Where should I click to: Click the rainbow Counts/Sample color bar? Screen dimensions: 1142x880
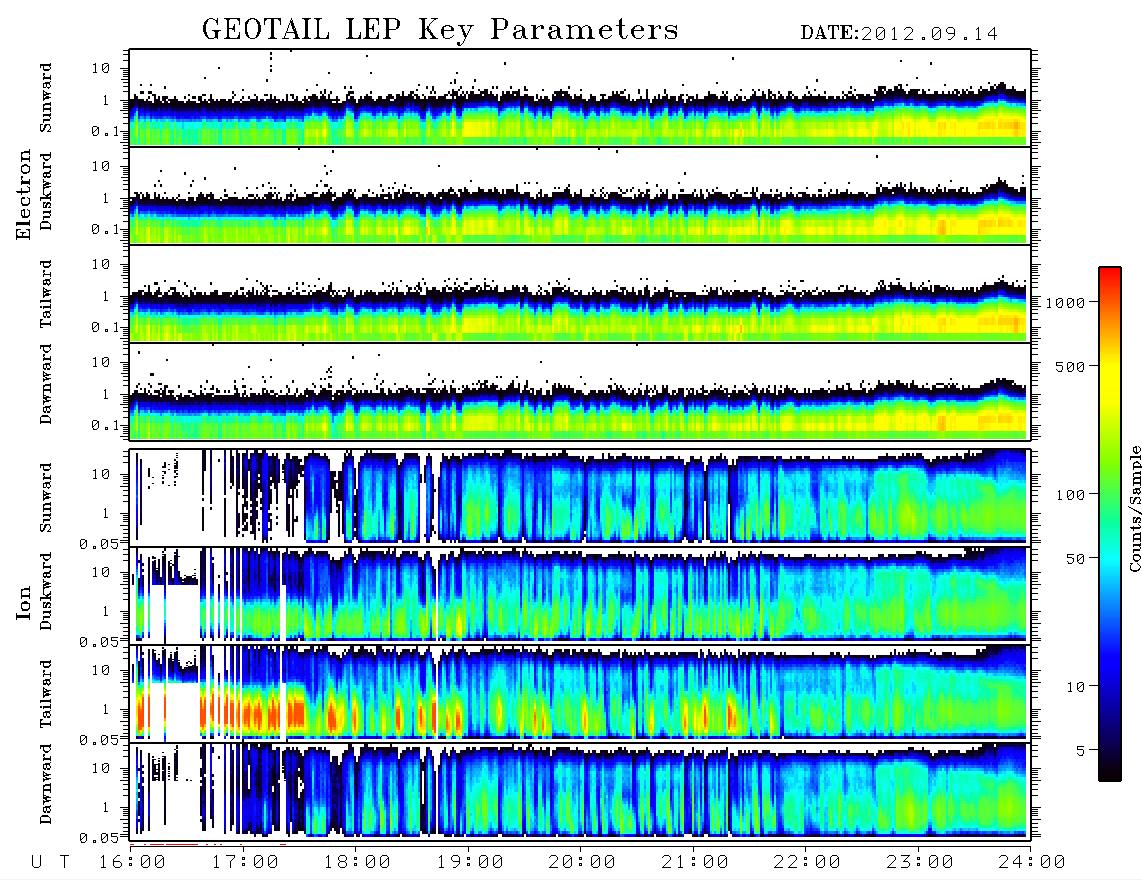coord(1110,524)
